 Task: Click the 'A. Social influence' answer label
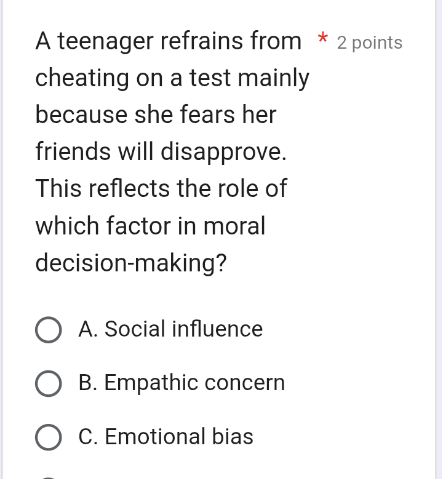[171, 329]
